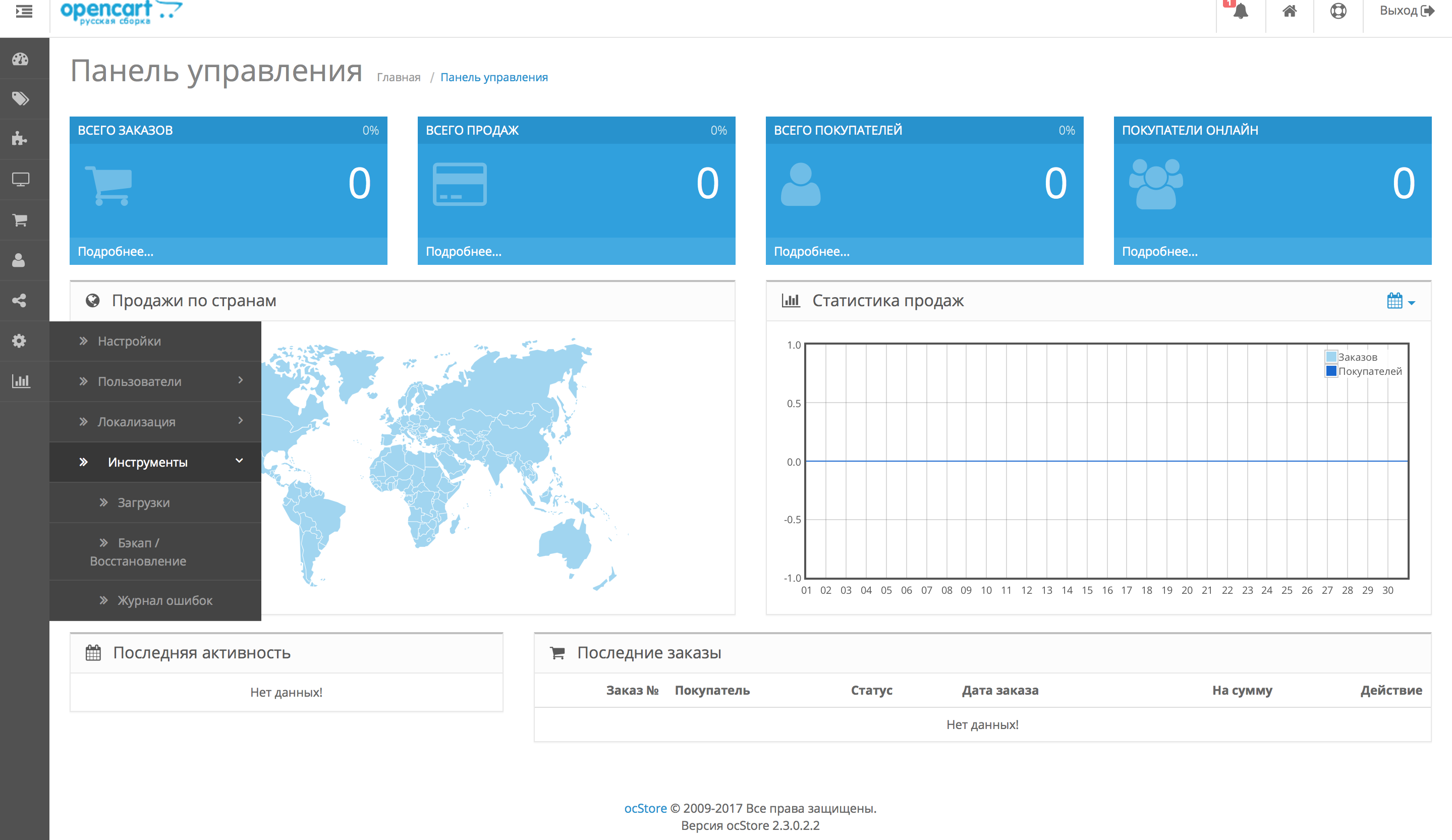Click Нет данных in Последние заказы table
1452x840 pixels.
(982, 725)
